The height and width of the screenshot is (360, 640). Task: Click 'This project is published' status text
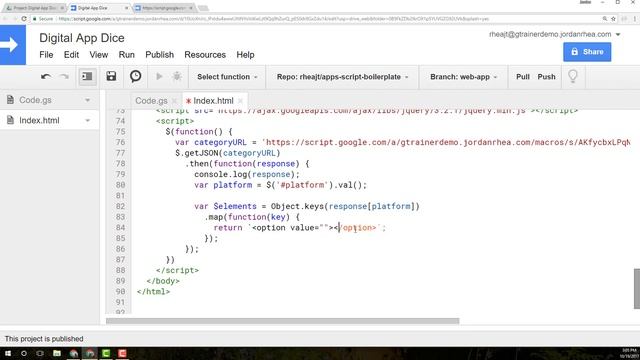(x=44, y=339)
